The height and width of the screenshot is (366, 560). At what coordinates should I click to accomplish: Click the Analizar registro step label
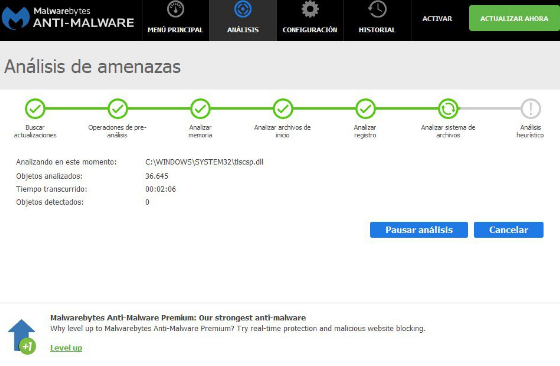[x=365, y=131]
